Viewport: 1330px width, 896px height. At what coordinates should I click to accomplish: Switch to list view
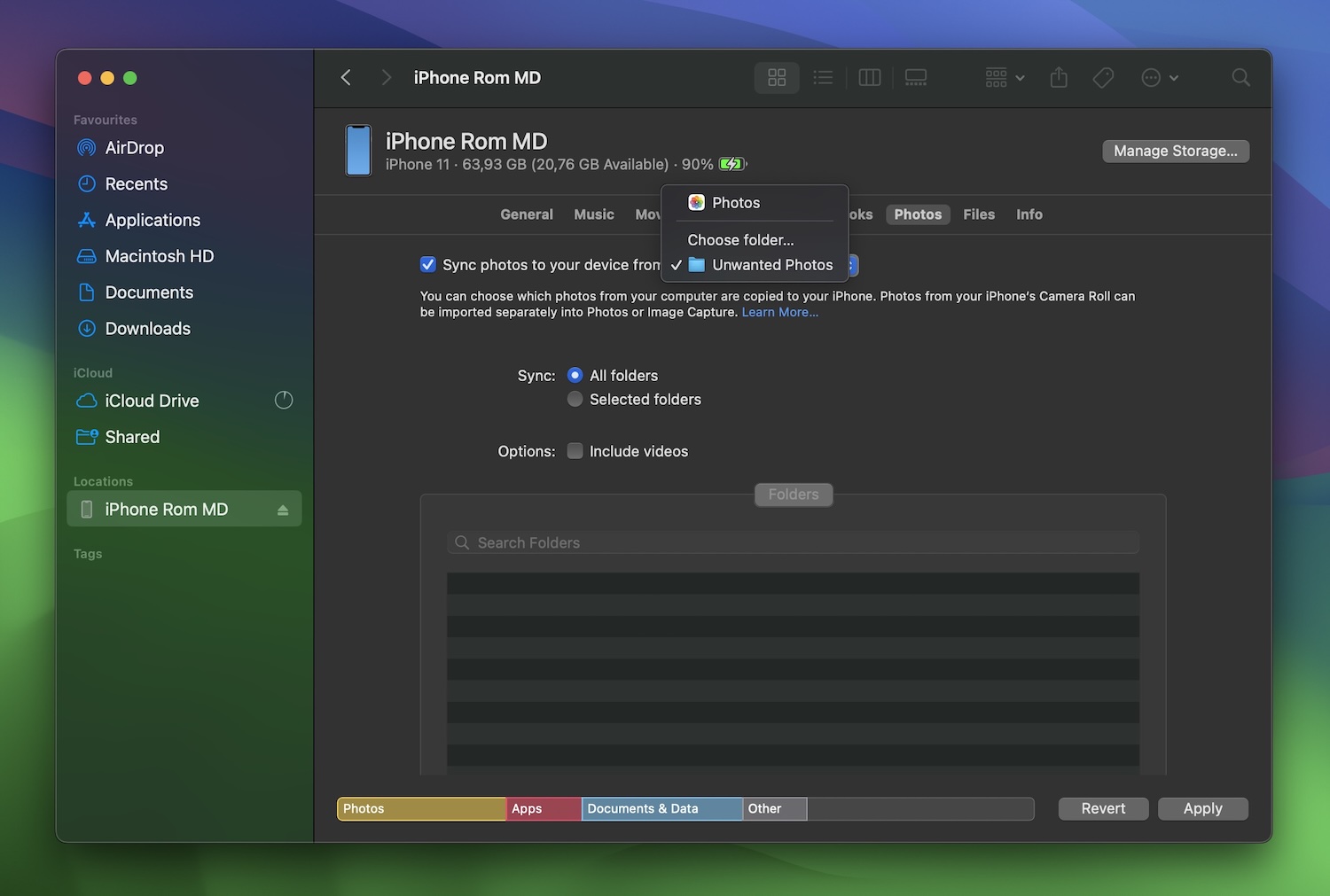click(x=823, y=78)
